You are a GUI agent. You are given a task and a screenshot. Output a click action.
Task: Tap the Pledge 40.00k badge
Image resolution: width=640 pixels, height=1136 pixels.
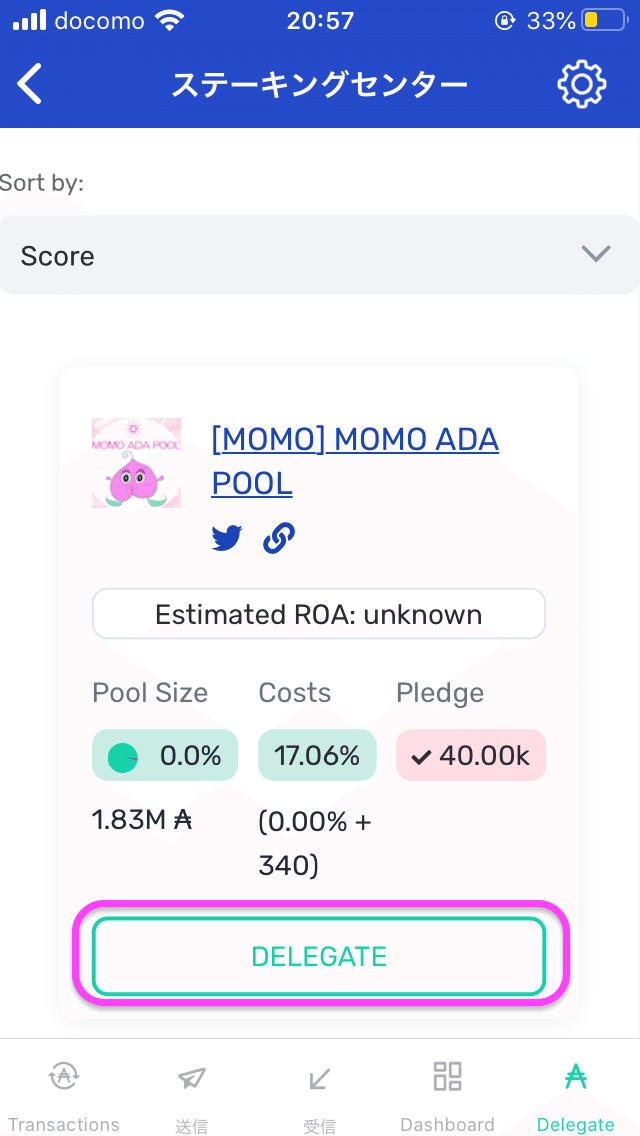click(471, 755)
